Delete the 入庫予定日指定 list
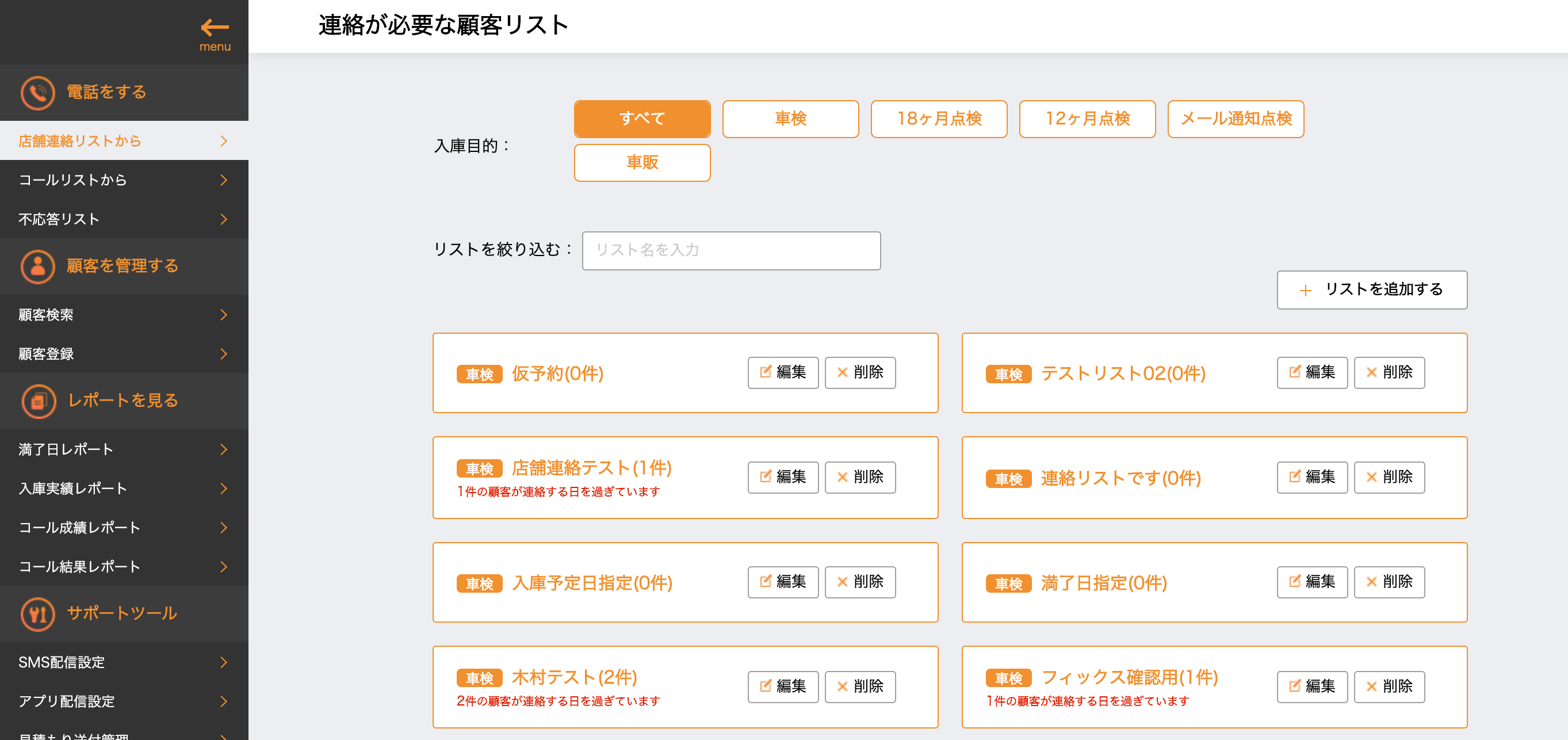This screenshot has height=740, width=1568. point(860,582)
